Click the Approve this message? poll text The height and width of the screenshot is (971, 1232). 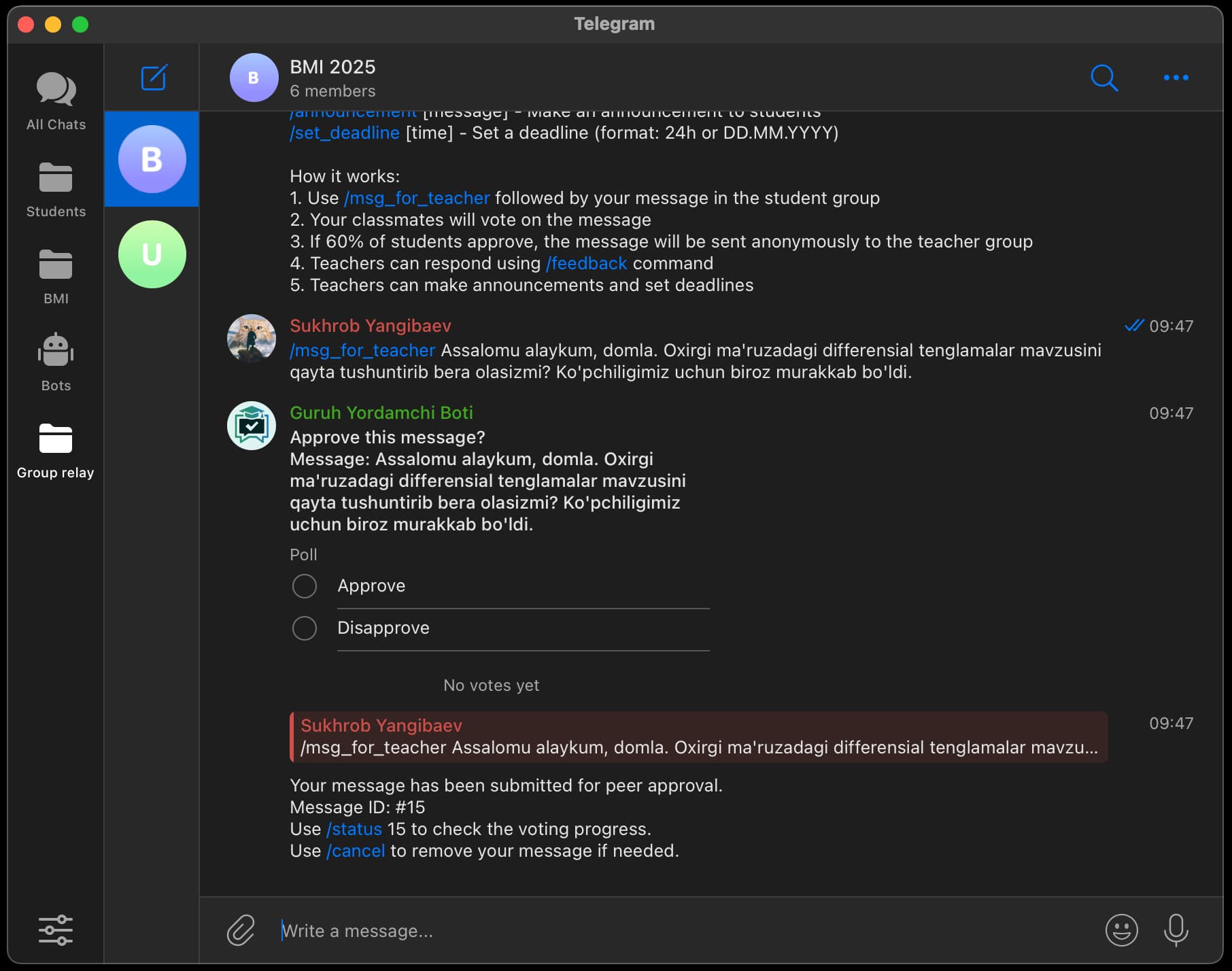388,437
